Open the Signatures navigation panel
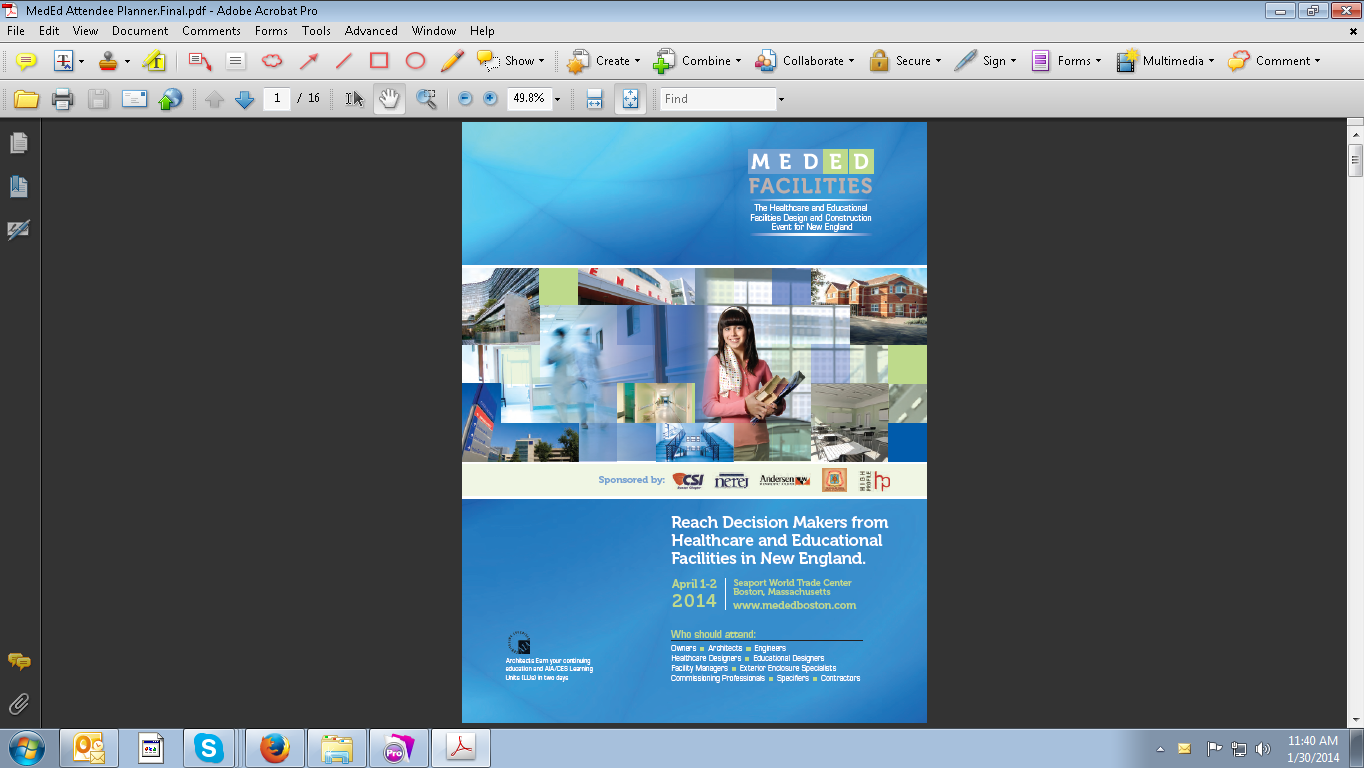 19,230
